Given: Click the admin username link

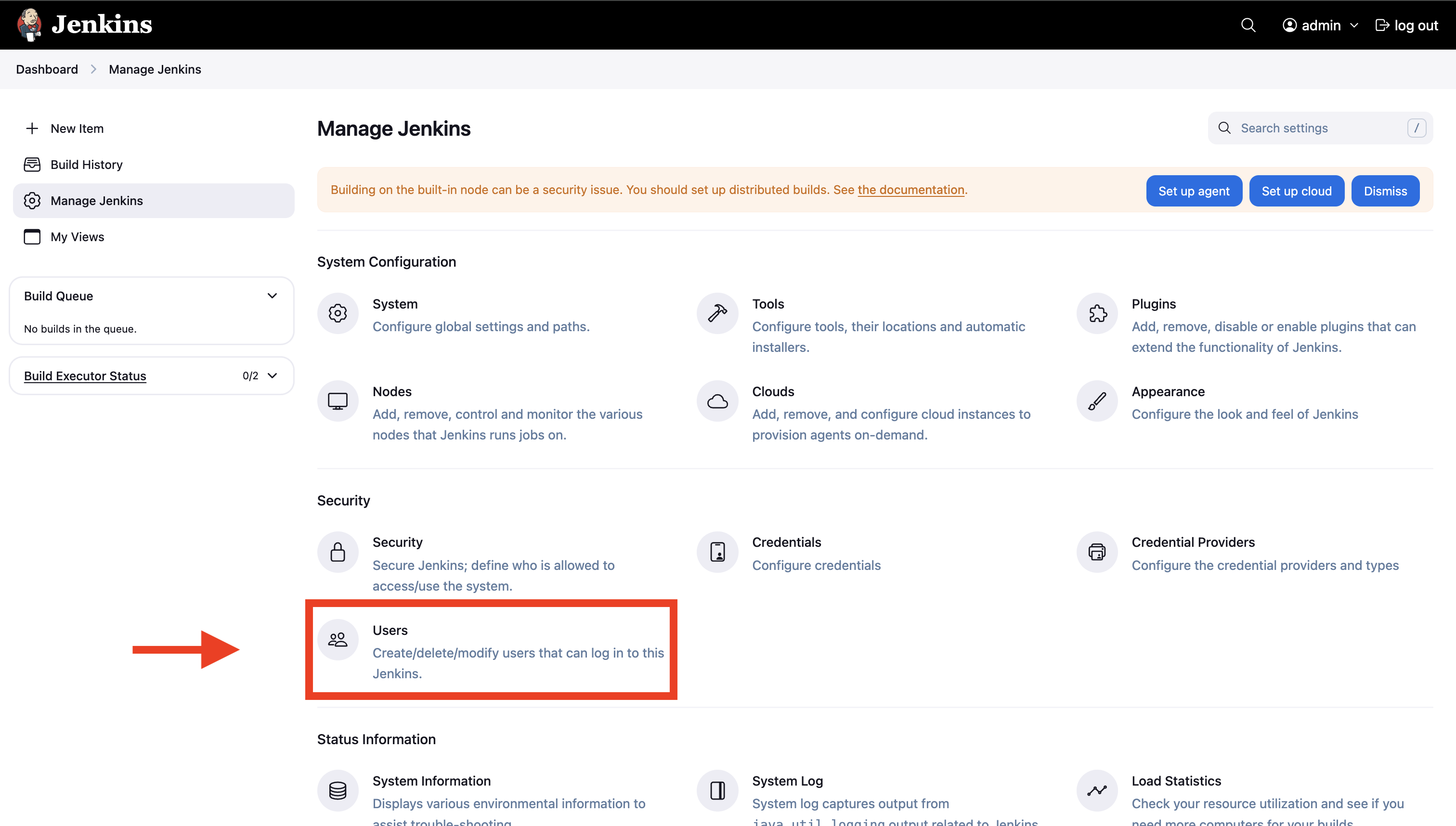Looking at the screenshot, I should 1321,26.
